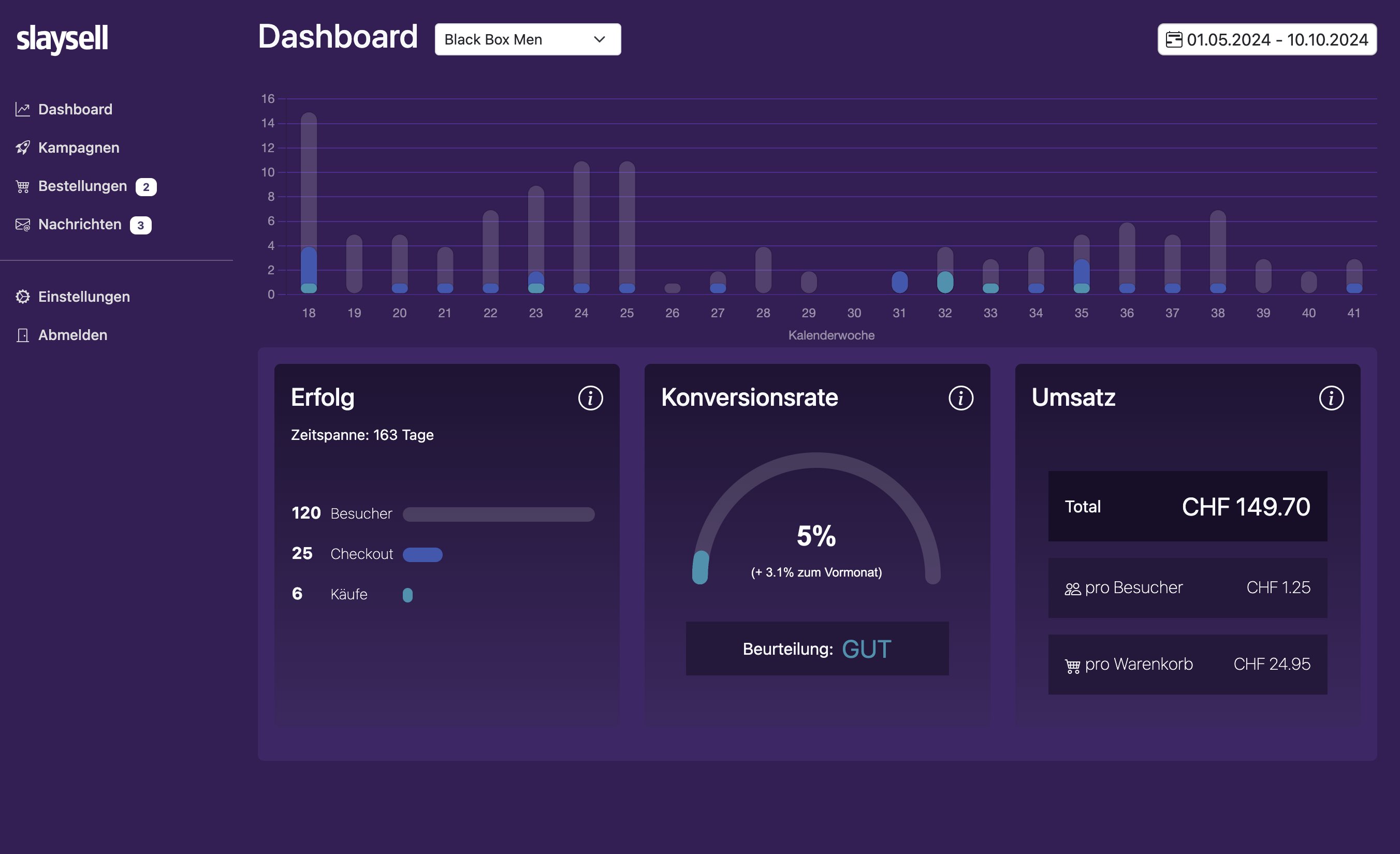Click the week 23 bar in chart
The width and height of the screenshot is (1400, 854).
point(536,240)
